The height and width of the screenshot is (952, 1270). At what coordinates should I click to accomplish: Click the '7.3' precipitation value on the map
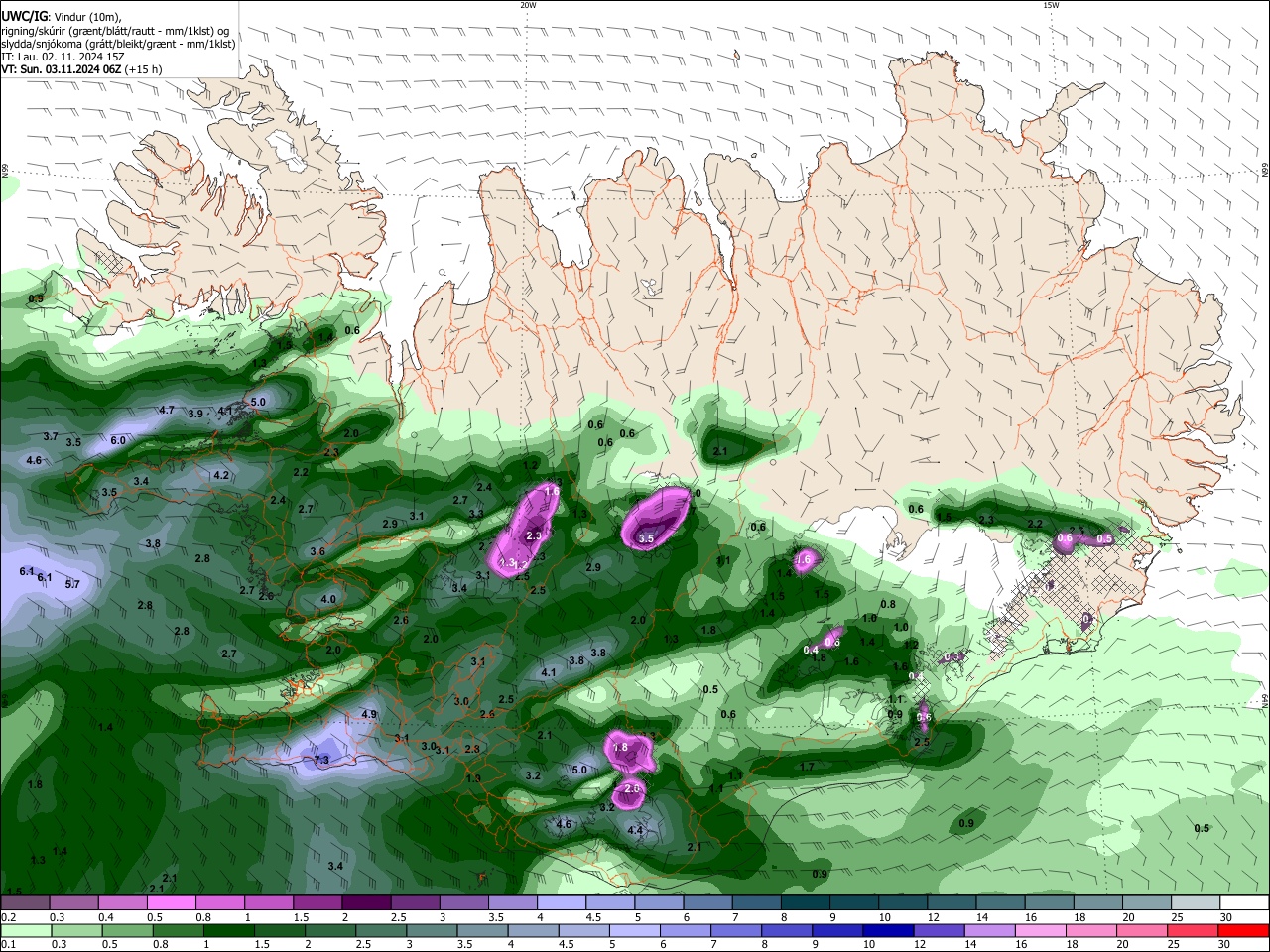[321, 761]
